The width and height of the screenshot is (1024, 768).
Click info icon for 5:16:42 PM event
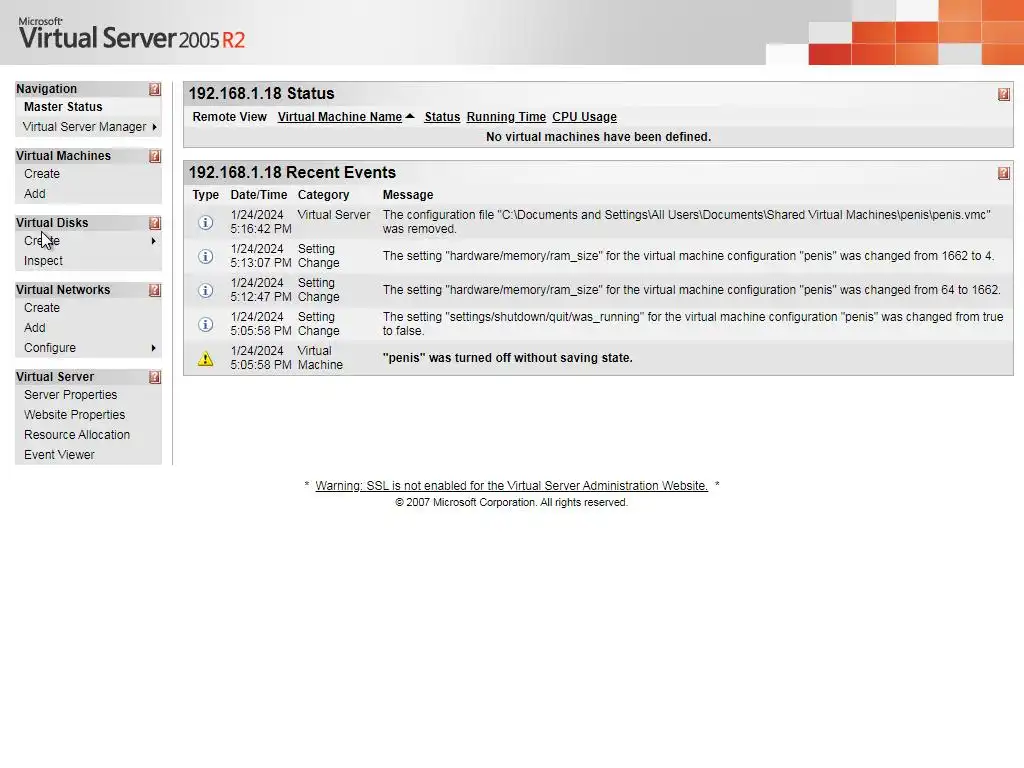206,223
